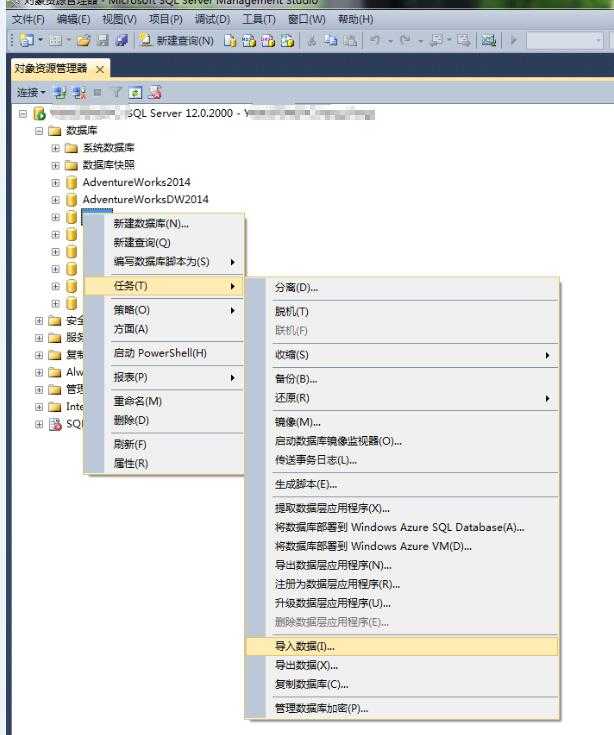Image resolution: width=614 pixels, height=735 pixels.
Task: Click the Activity Monitor toolbar icon
Action: pos(489,41)
